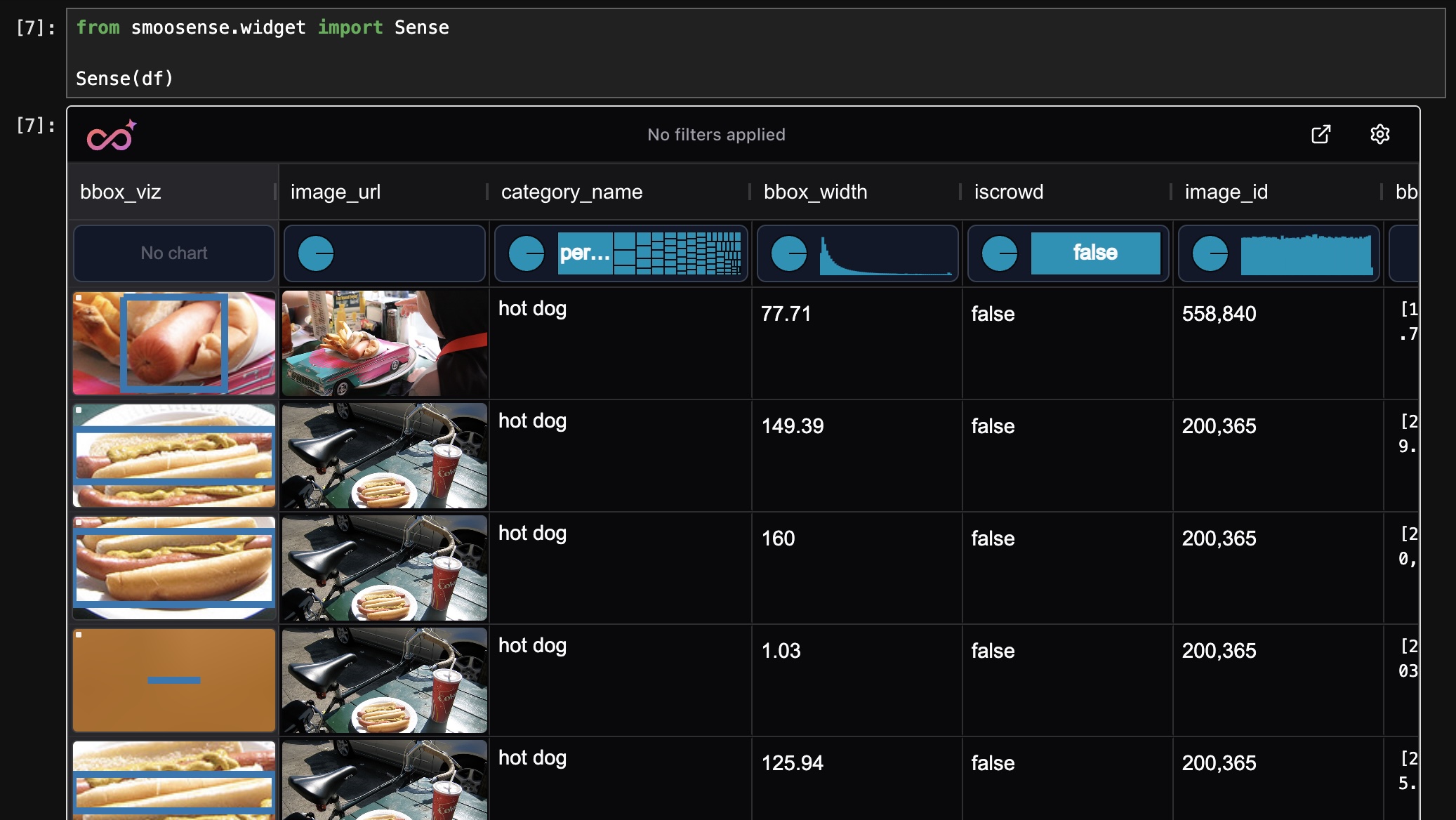Click 'per...' block in category treemap
This screenshot has width=1456, height=820.
tap(585, 253)
